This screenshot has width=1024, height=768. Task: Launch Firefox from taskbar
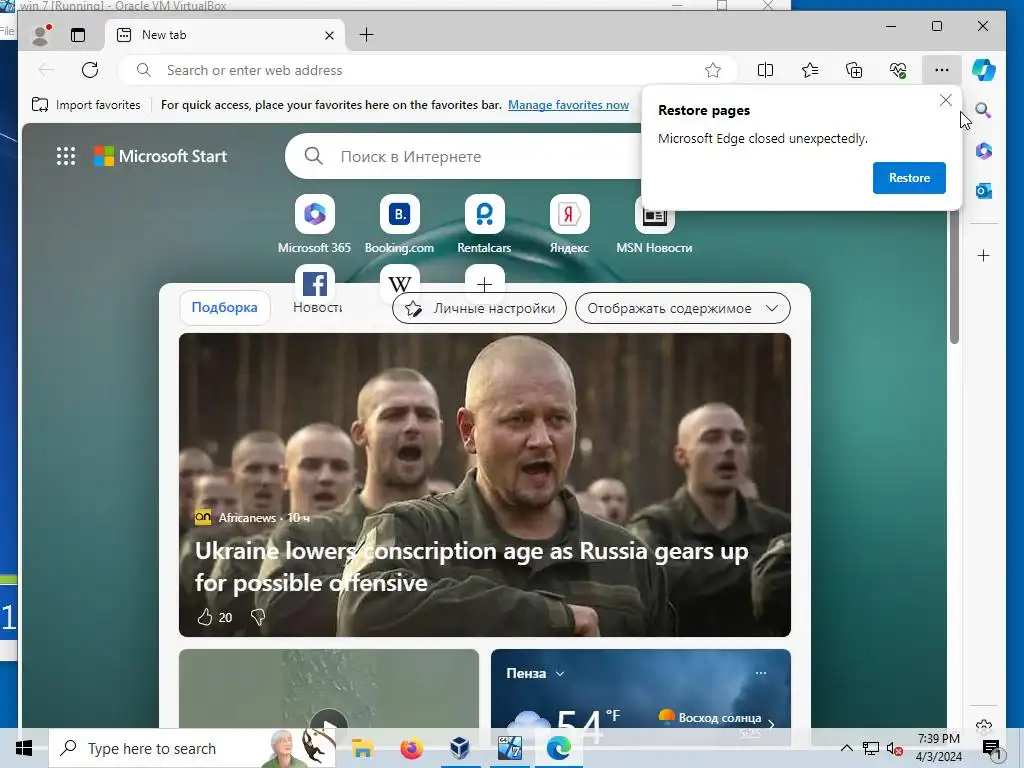411,748
